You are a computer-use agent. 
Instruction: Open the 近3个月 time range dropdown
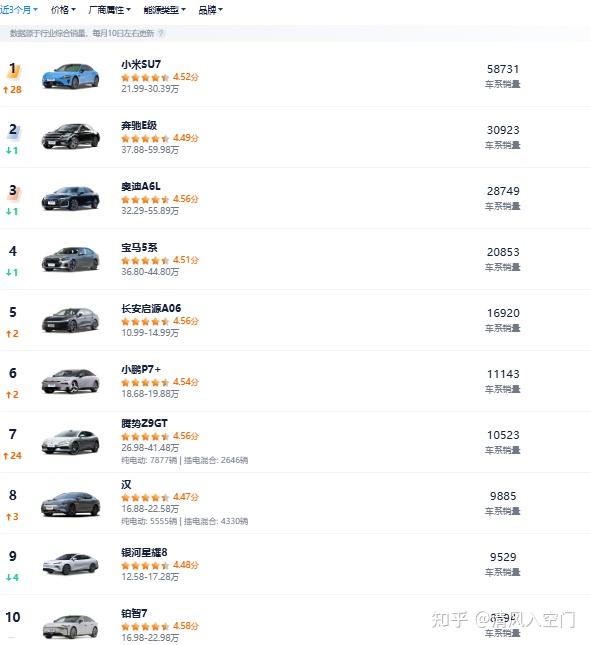[x=19, y=10]
